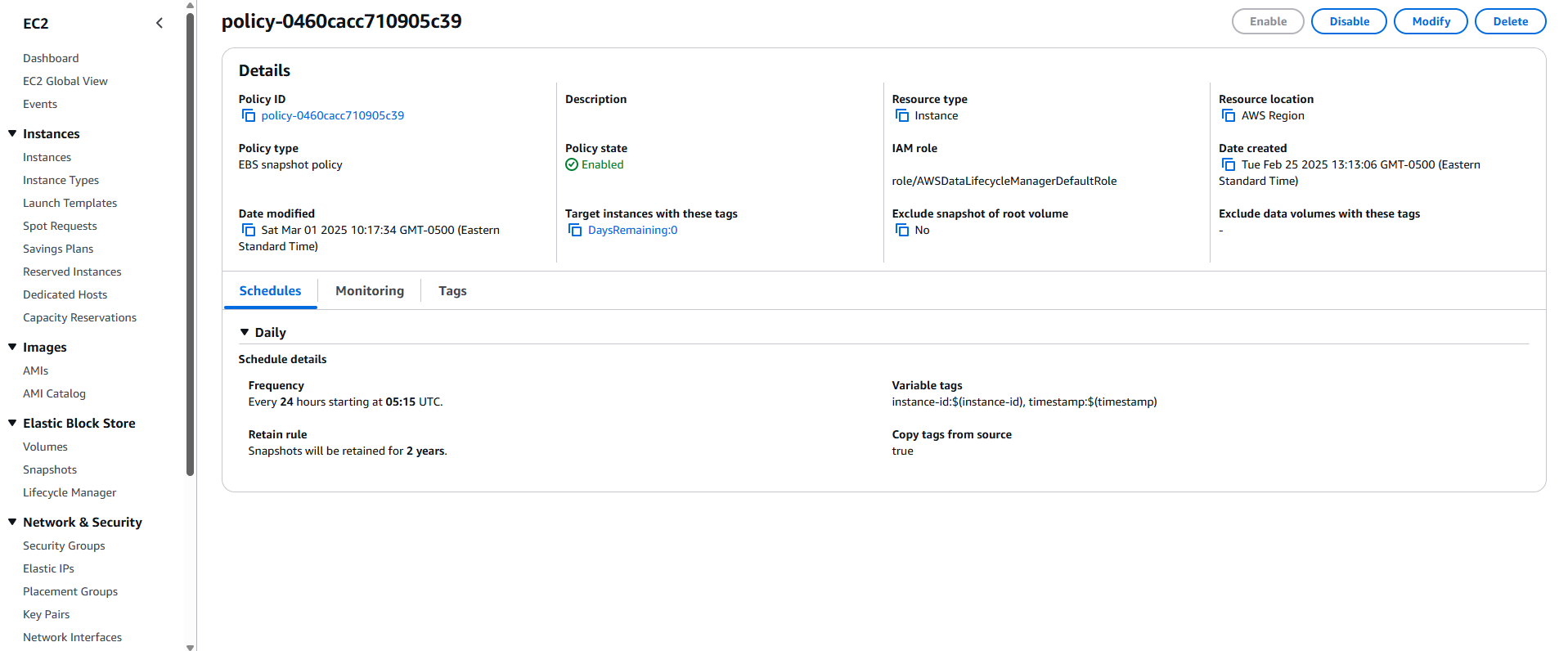The image size is (1568, 651).
Task: Copy the Exclude snapshot of root volume value
Action: pos(901,230)
